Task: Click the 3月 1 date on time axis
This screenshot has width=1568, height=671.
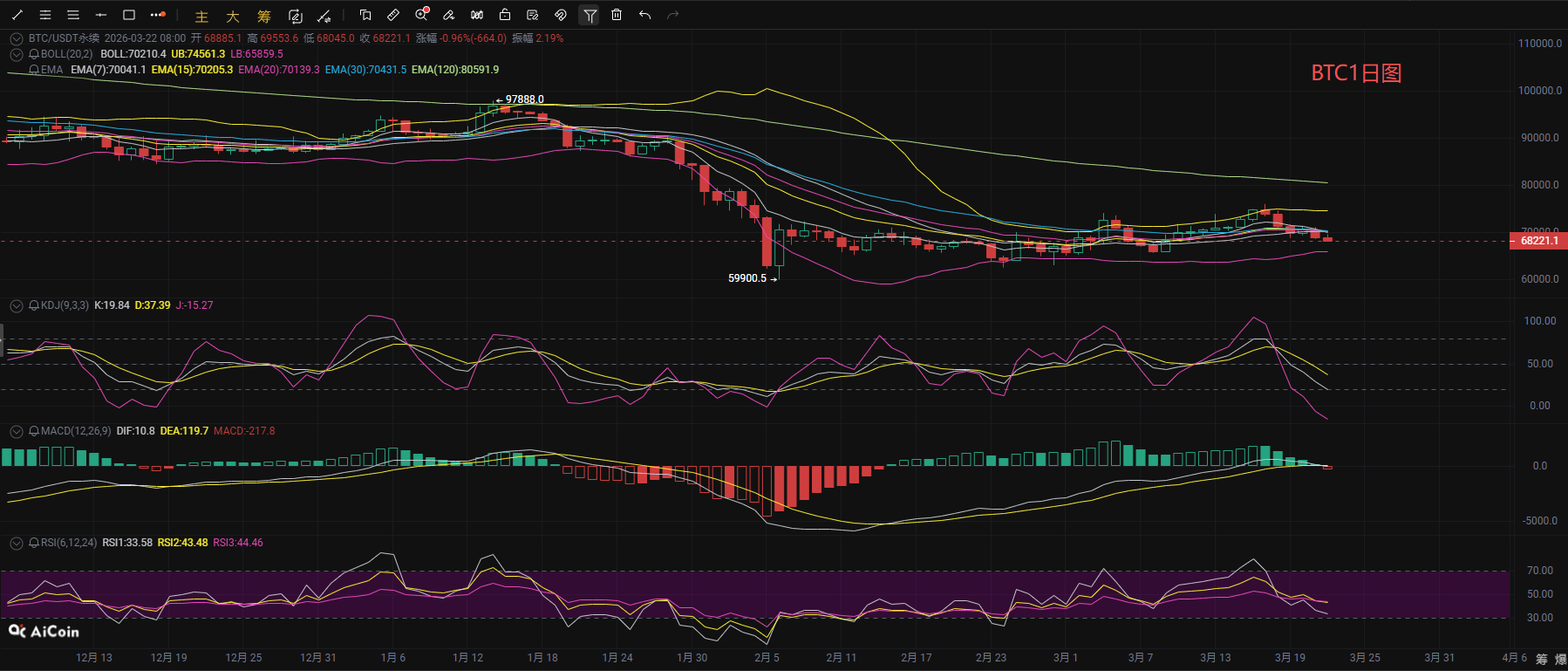Action: click(x=1065, y=658)
